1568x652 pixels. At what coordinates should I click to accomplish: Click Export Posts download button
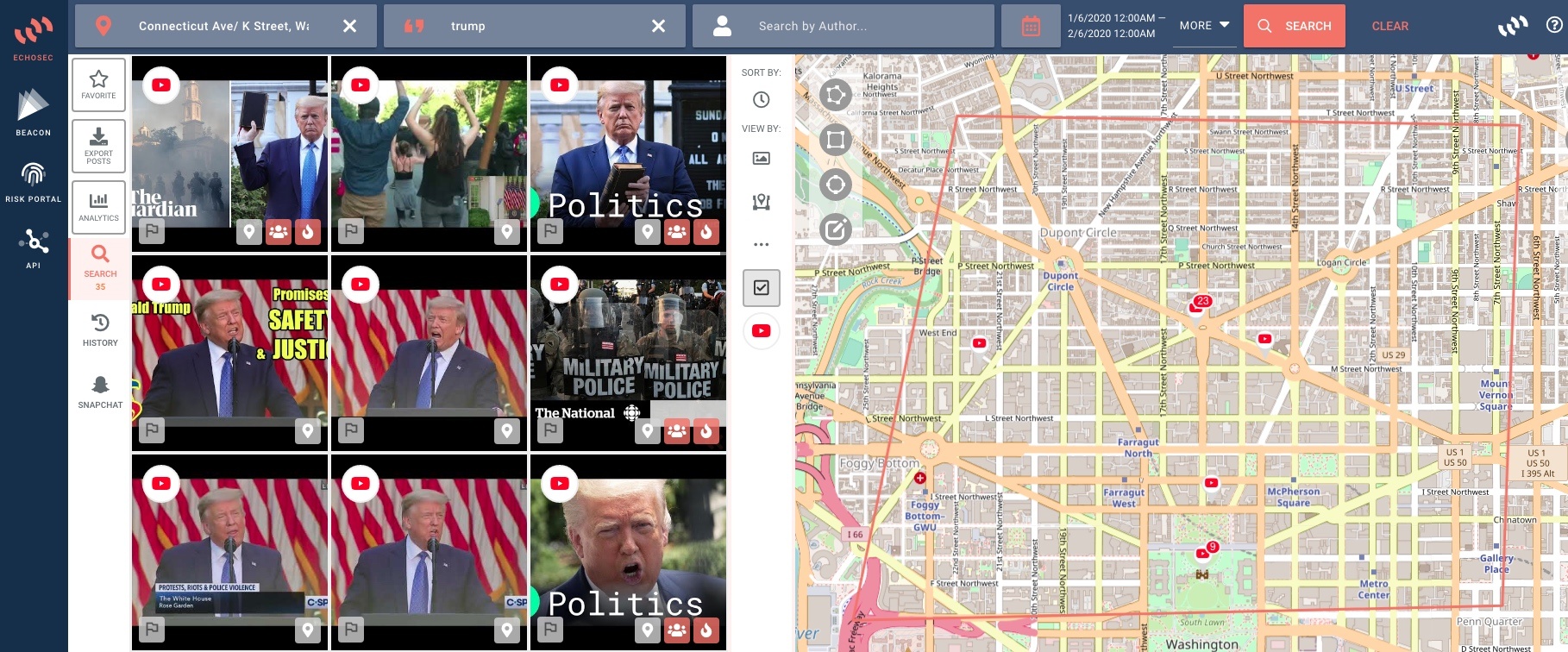[99, 146]
